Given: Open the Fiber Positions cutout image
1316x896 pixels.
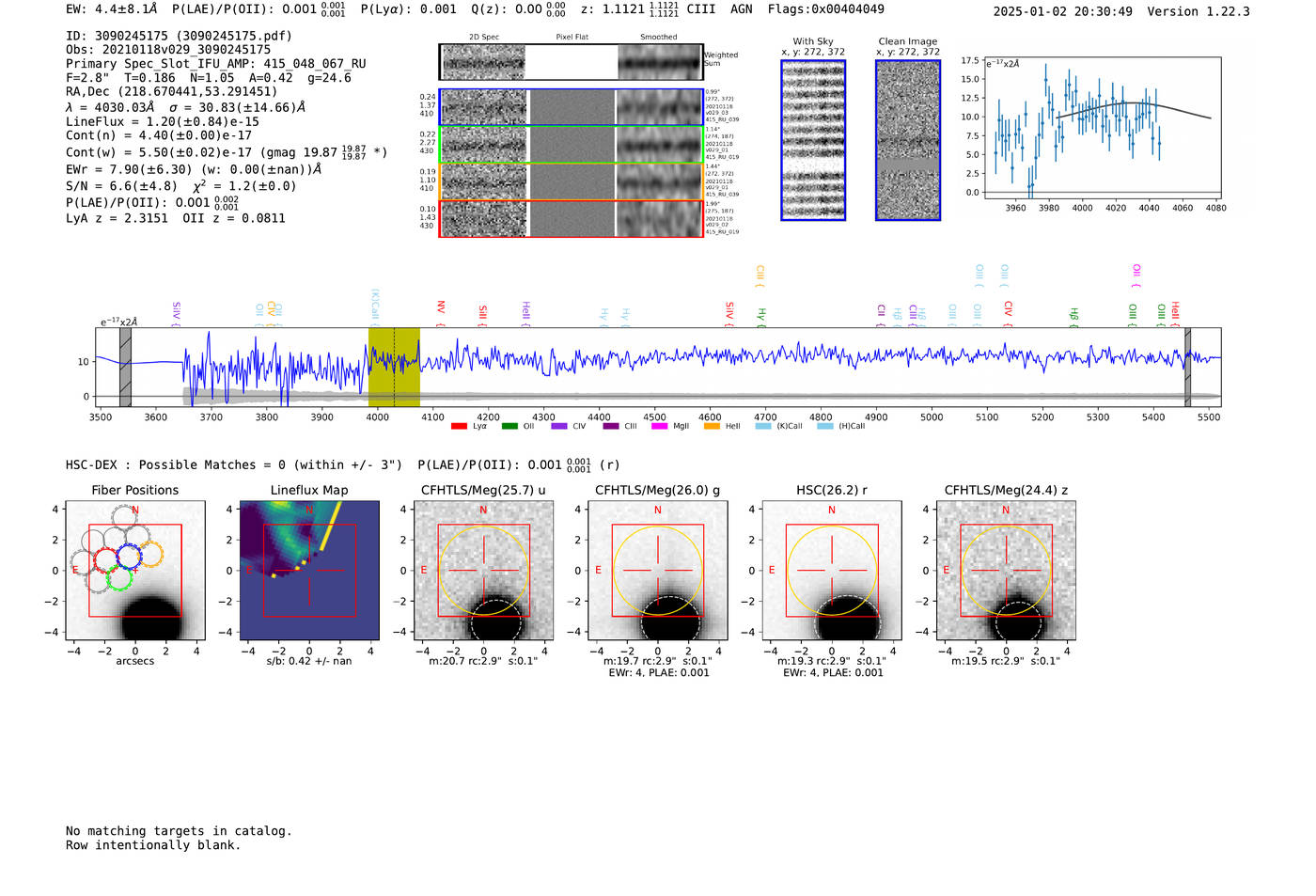Looking at the screenshot, I should point(135,571).
